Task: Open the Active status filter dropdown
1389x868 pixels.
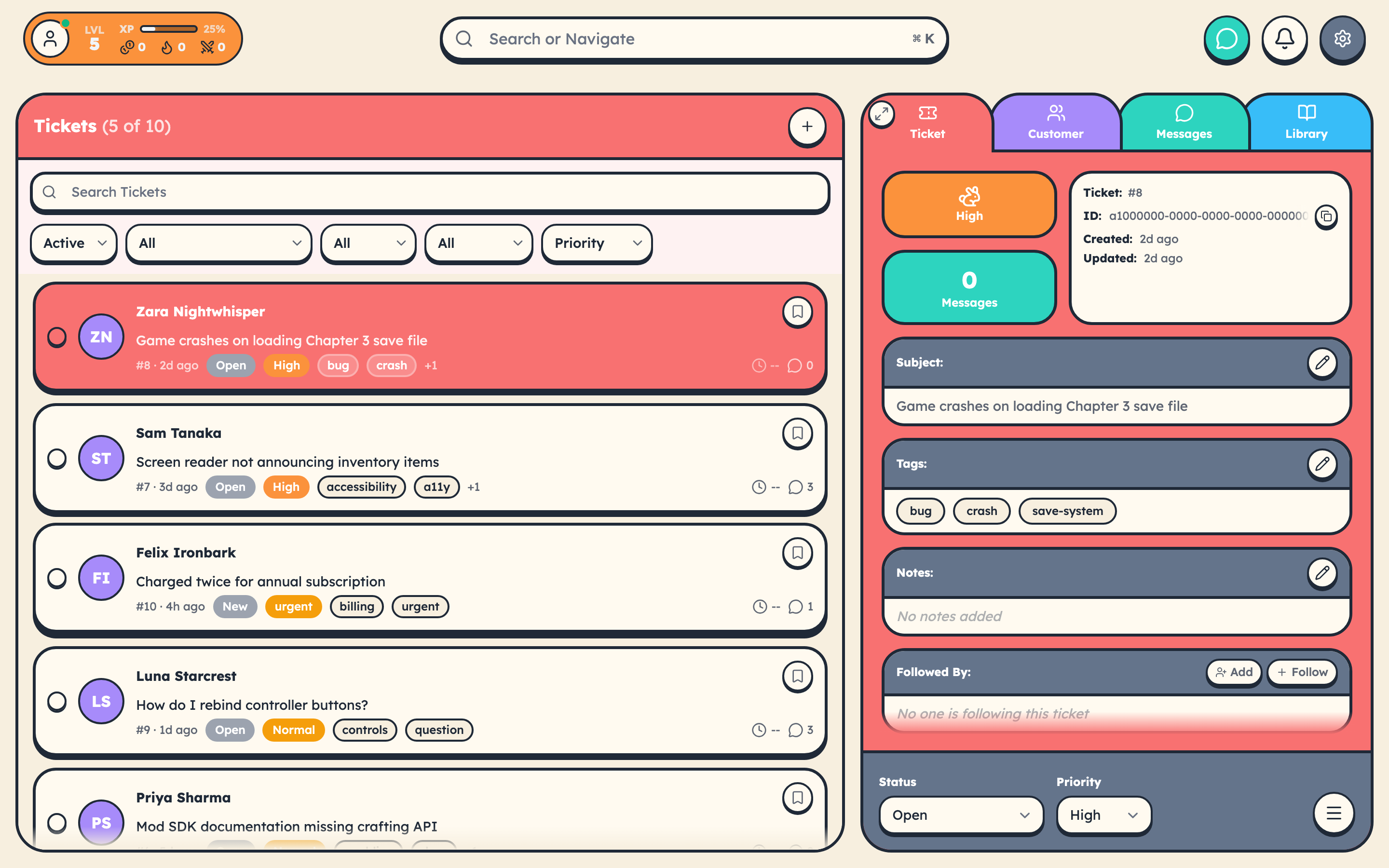Action: pos(74,244)
